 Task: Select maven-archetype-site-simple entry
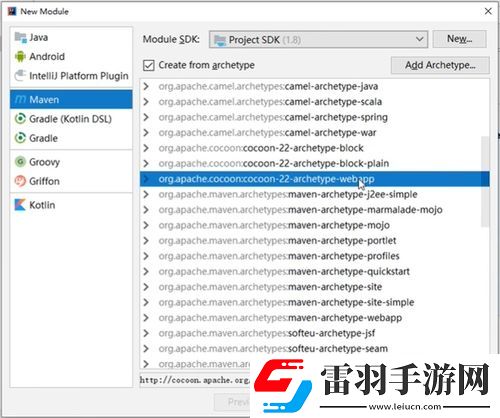point(286,302)
